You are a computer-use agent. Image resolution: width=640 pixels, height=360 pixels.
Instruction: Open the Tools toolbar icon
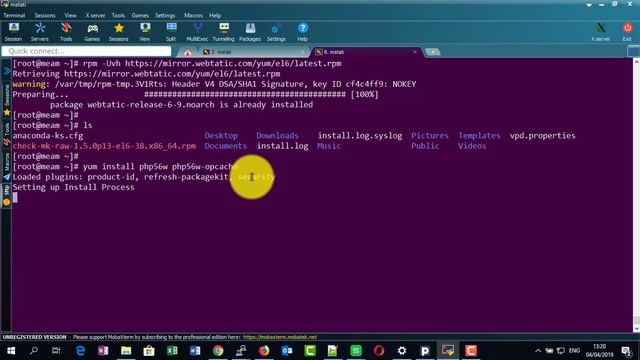tap(66, 32)
